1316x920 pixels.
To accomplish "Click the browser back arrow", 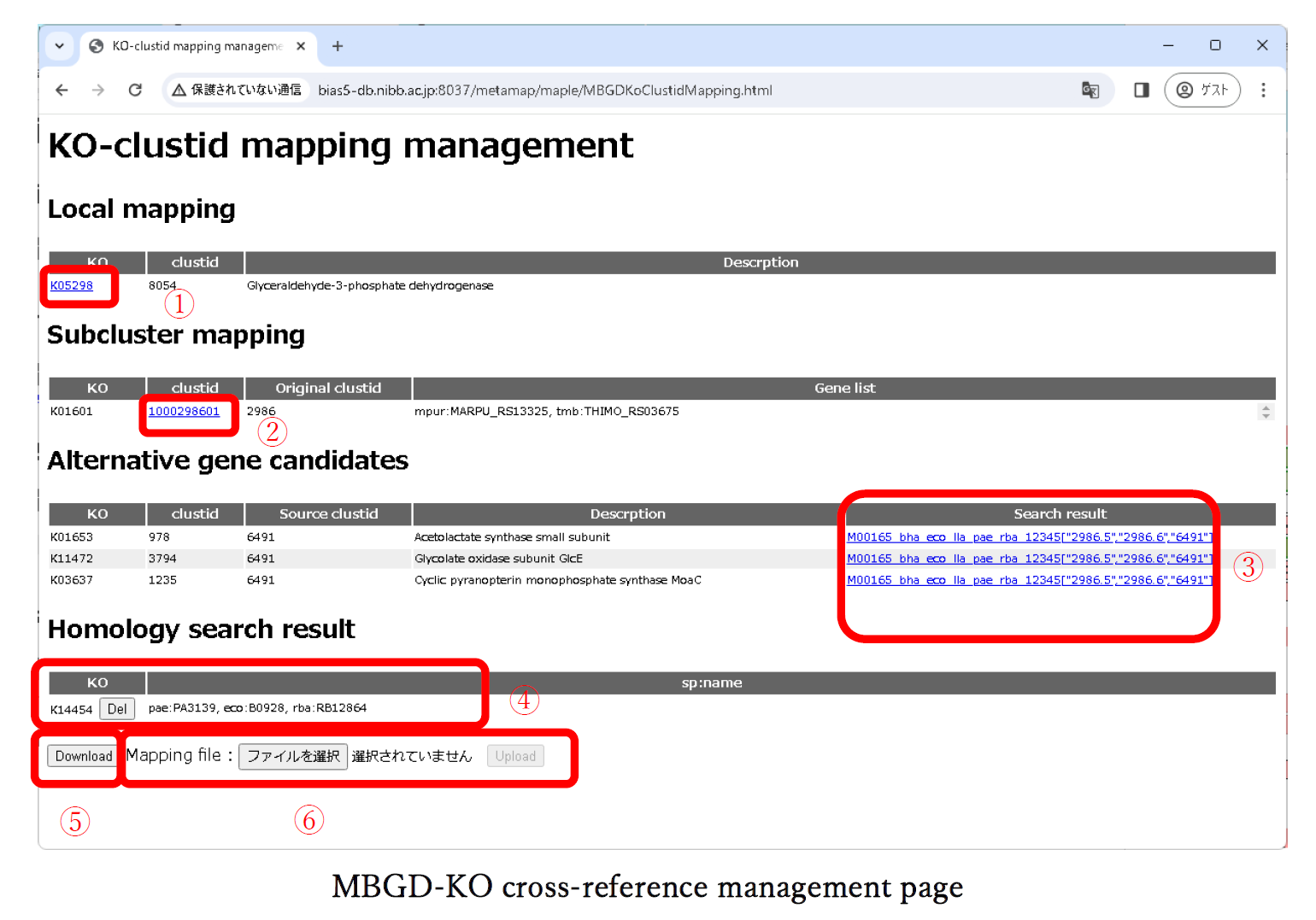I will click(x=62, y=90).
